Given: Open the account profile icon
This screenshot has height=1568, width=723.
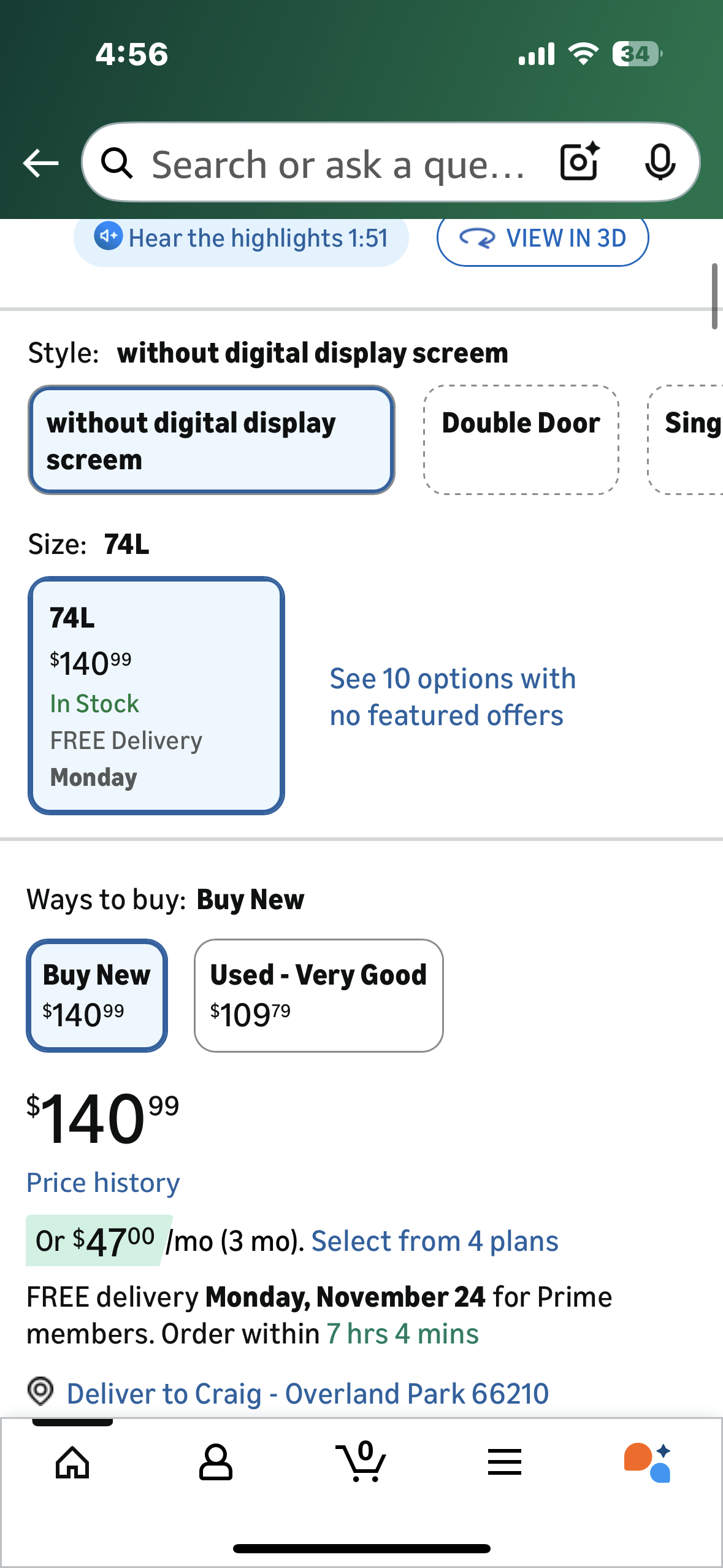Looking at the screenshot, I should point(216,1462).
